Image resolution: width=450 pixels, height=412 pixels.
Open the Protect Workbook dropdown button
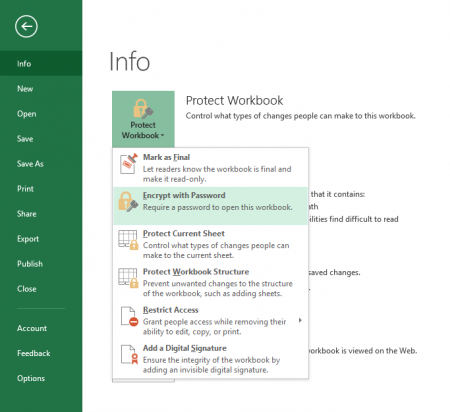[143, 119]
